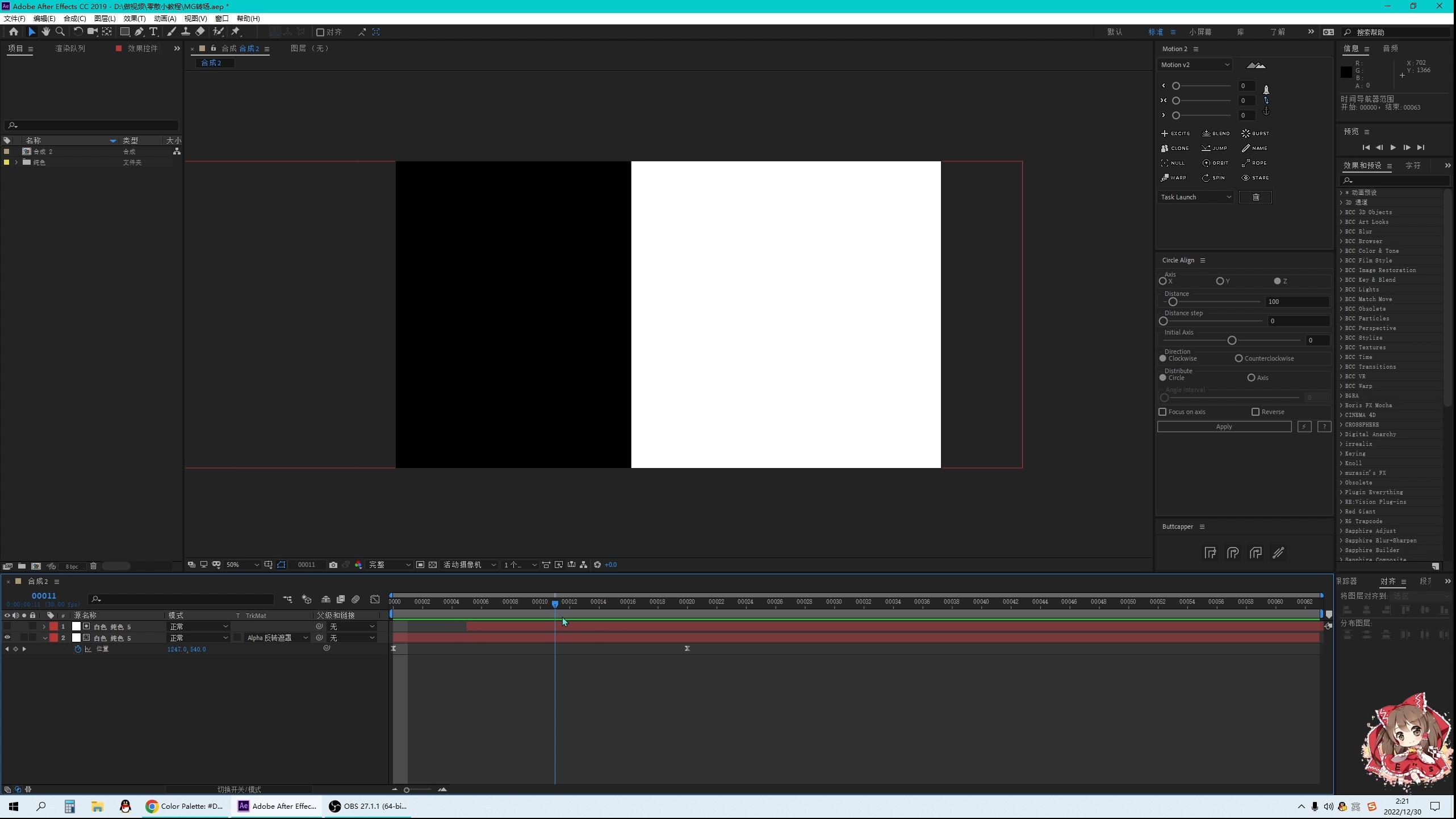Toggle the shy layers switch in timeline
The image size is (1456, 819).
click(326, 599)
